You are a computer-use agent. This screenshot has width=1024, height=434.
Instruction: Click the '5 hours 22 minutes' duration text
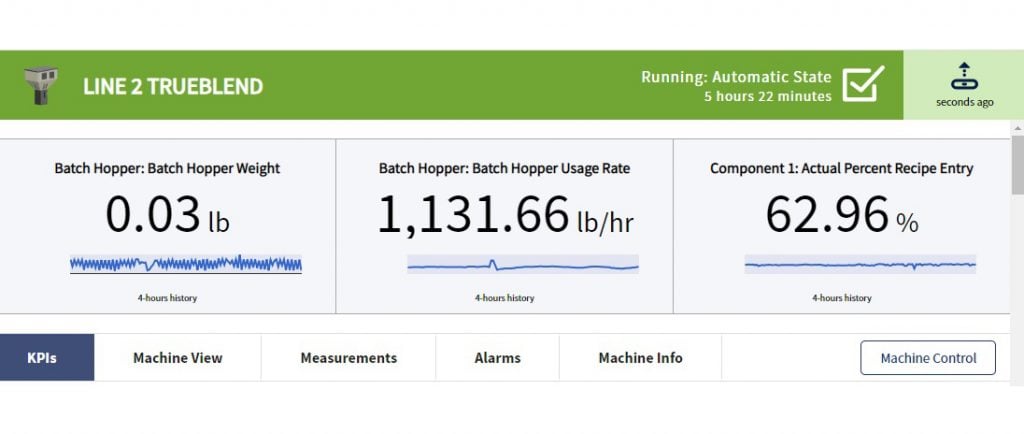click(x=768, y=97)
